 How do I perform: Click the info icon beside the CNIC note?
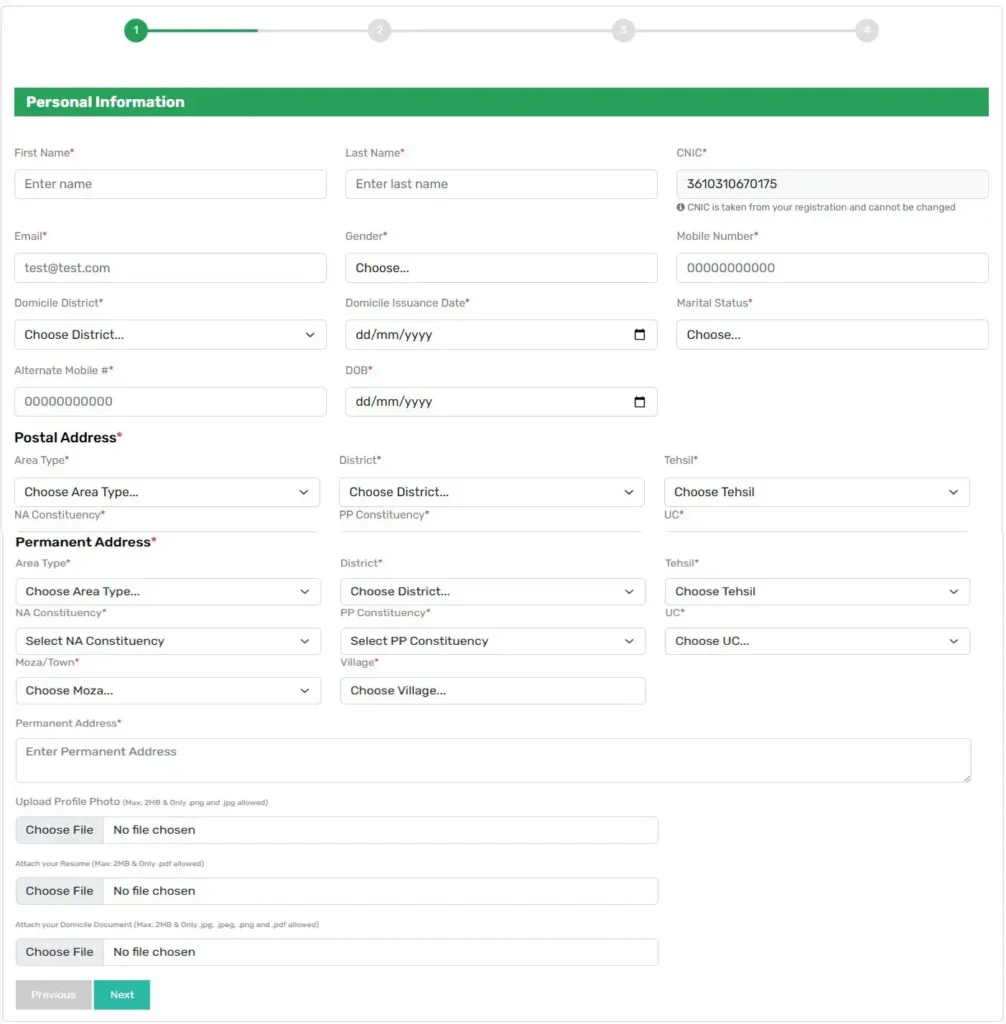(682, 207)
